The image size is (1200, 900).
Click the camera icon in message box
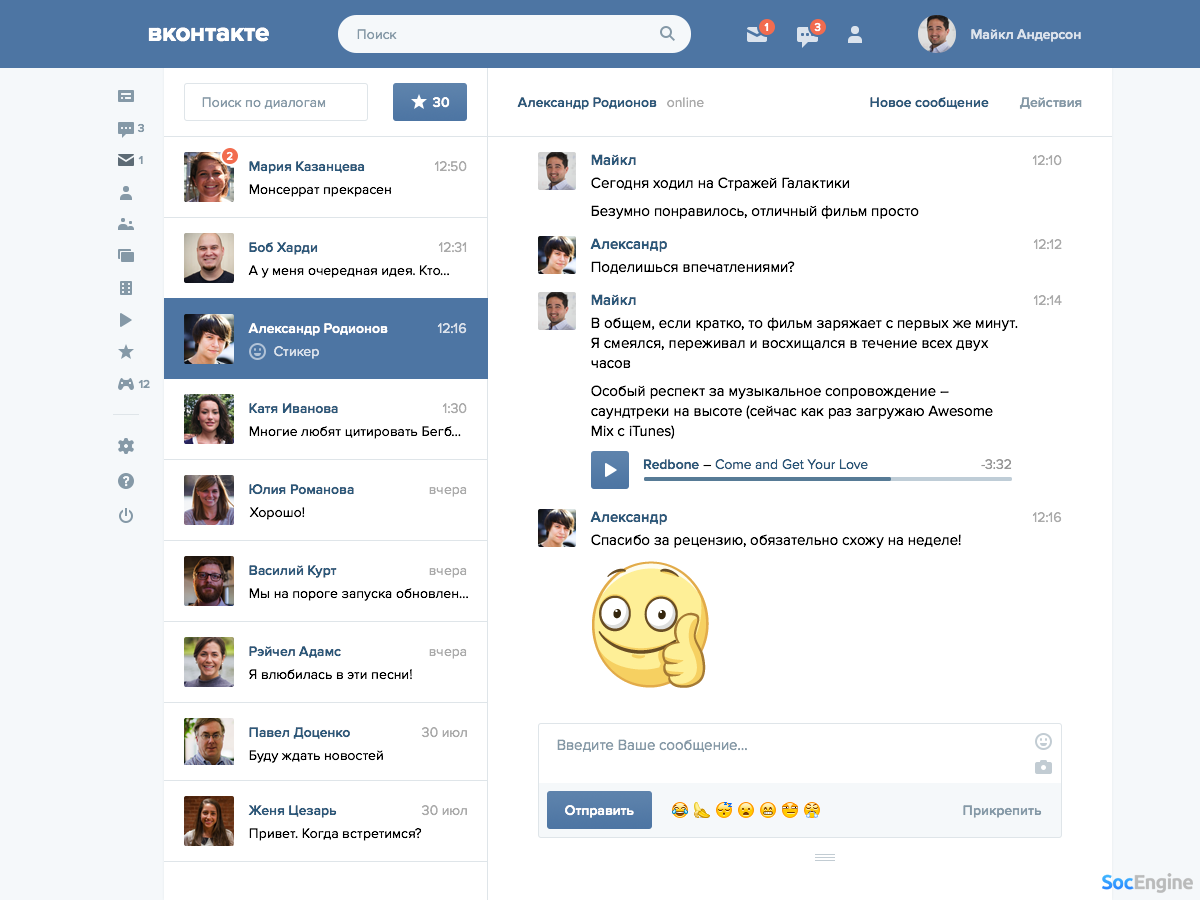pyautogui.click(x=1043, y=767)
